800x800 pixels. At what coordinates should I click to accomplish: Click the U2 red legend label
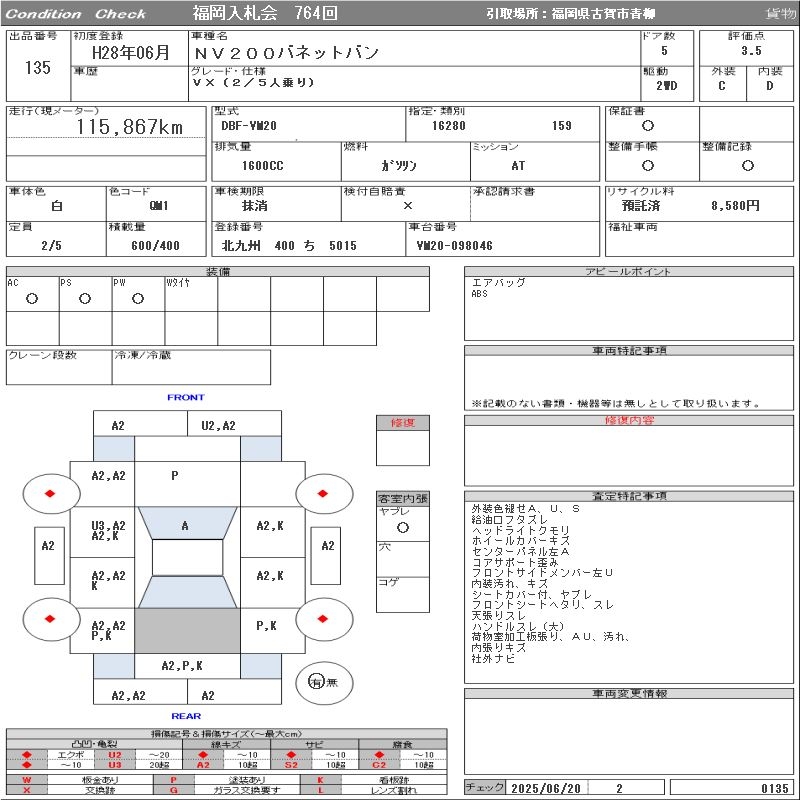(x=115, y=755)
